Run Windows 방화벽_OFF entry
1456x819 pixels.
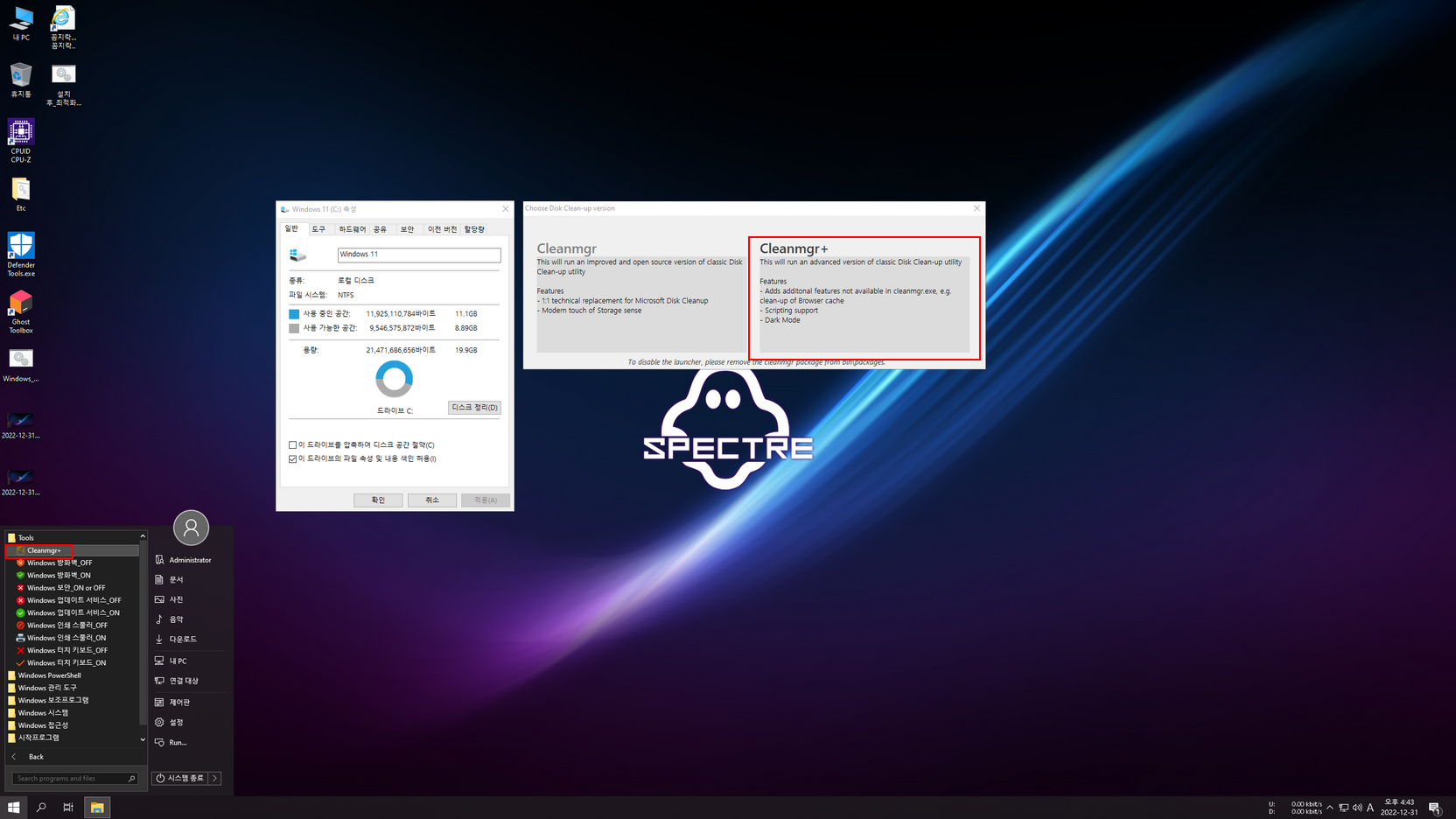pyautogui.click(x=59, y=563)
